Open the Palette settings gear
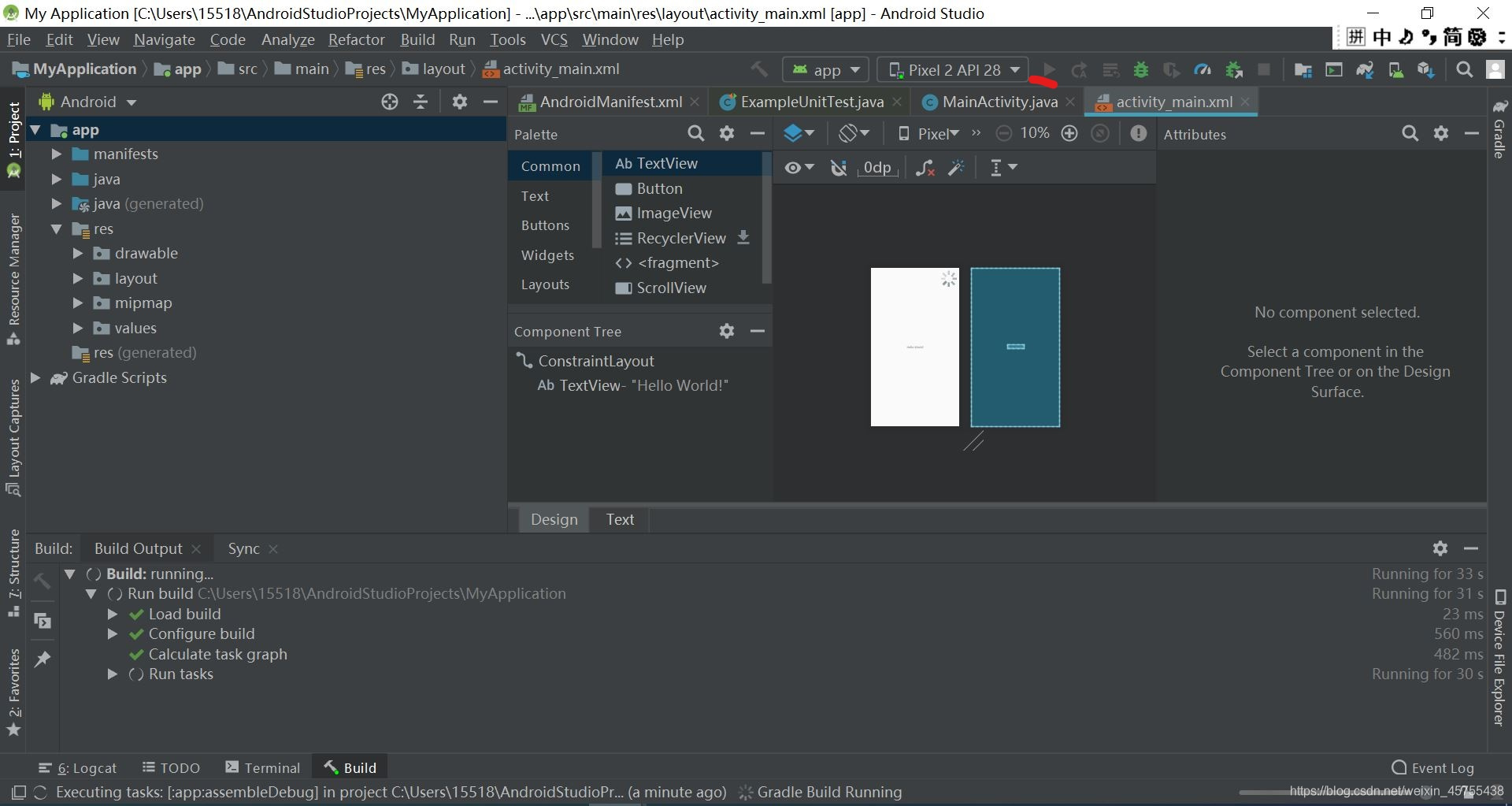 [727, 134]
